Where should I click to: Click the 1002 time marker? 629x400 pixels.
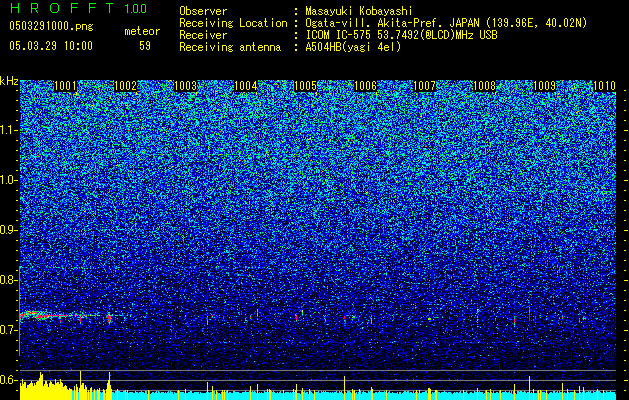[x=126, y=86]
